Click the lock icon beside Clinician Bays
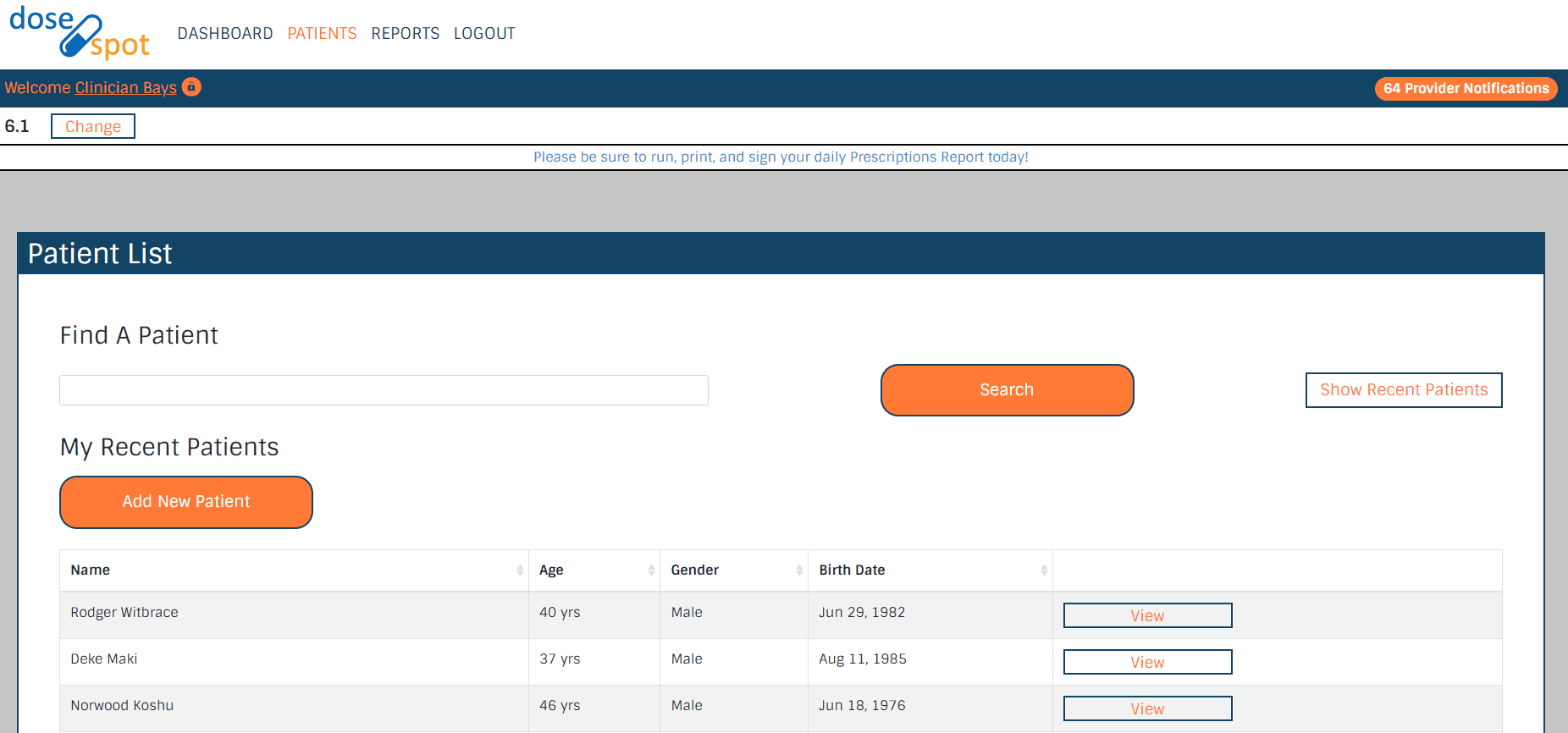This screenshot has width=1568, height=733. click(x=192, y=87)
